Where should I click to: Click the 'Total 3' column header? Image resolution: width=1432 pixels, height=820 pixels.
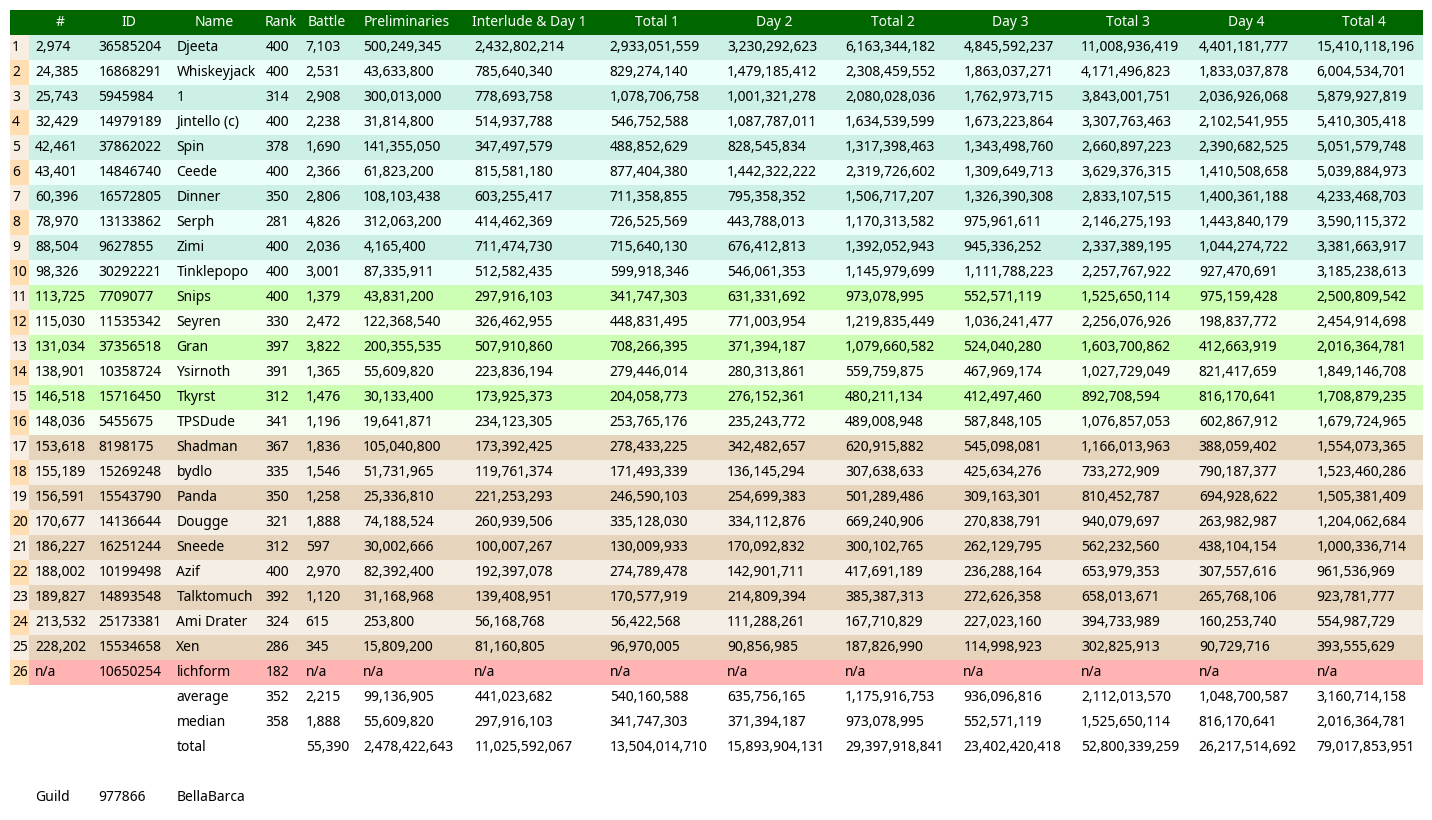(1128, 21)
